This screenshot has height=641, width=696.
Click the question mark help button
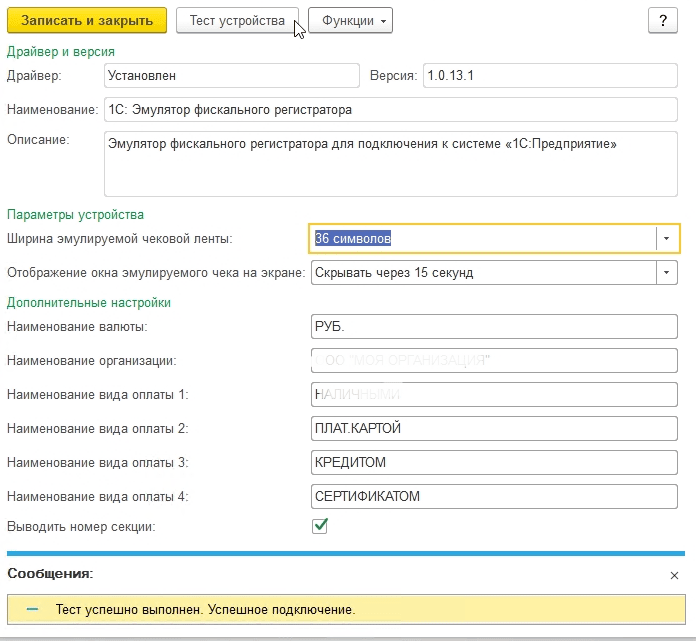(663, 21)
